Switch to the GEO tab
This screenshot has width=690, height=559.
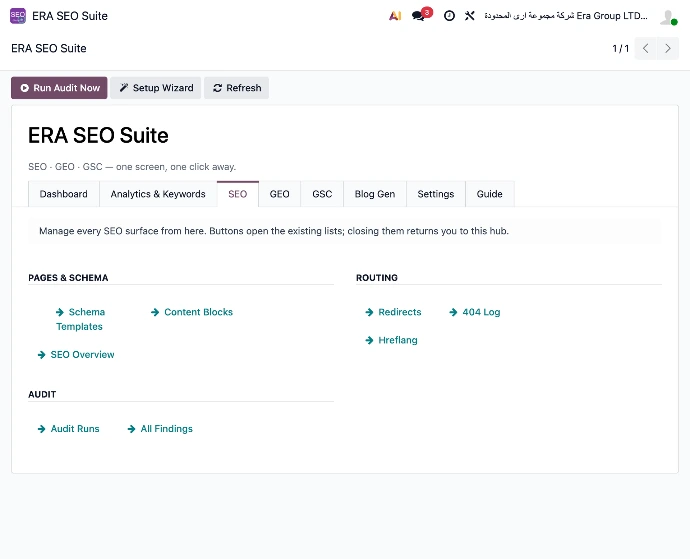coord(279,194)
